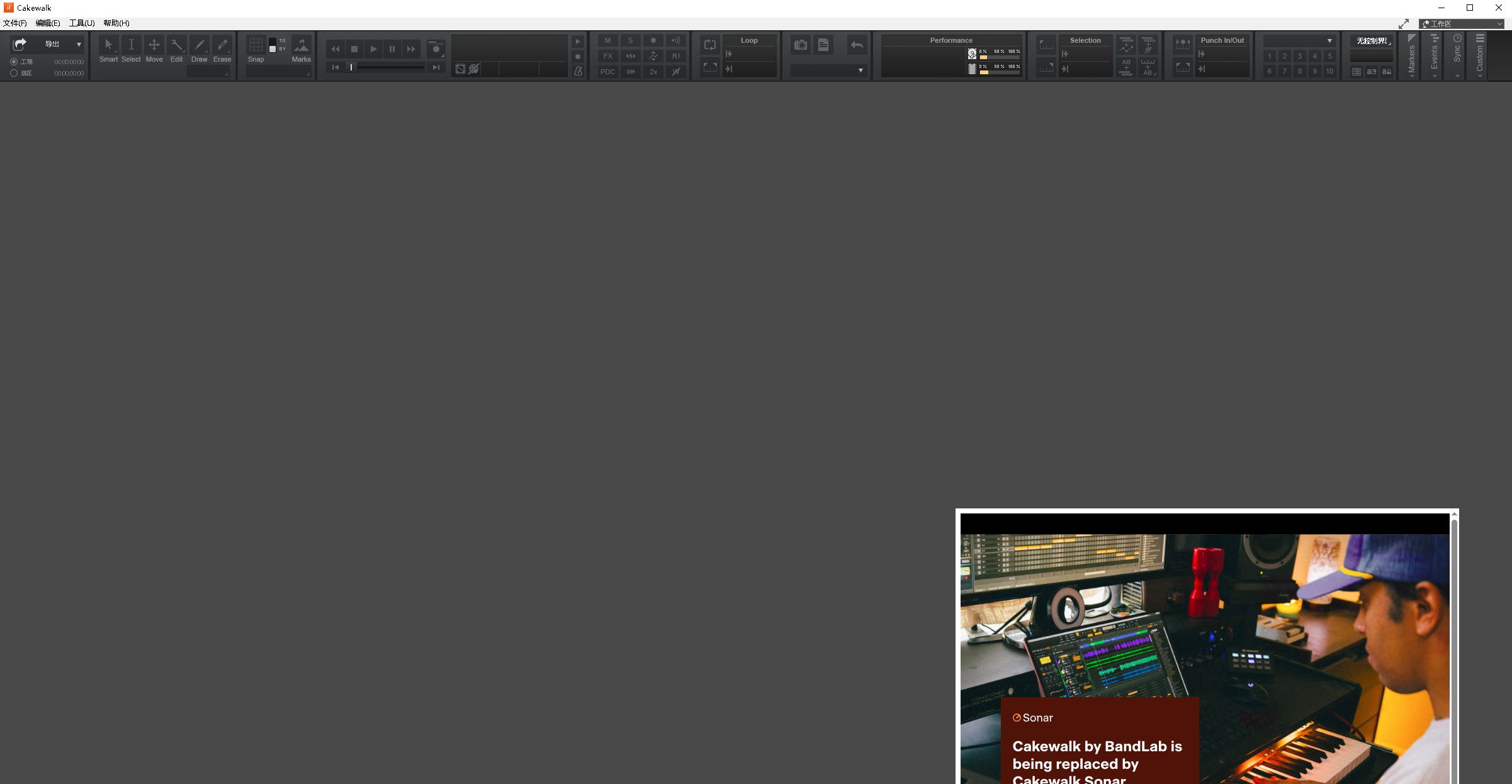Image resolution: width=1512 pixels, height=784 pixels.
Task: Click the undo revert arrow icon
Action: 857,45
